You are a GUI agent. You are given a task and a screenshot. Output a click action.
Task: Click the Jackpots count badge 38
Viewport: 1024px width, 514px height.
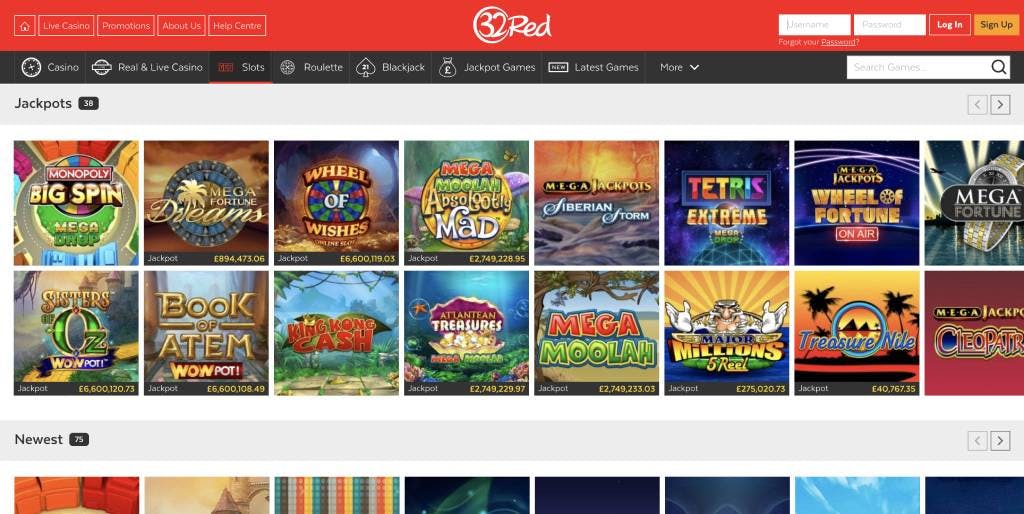[88, 103]
